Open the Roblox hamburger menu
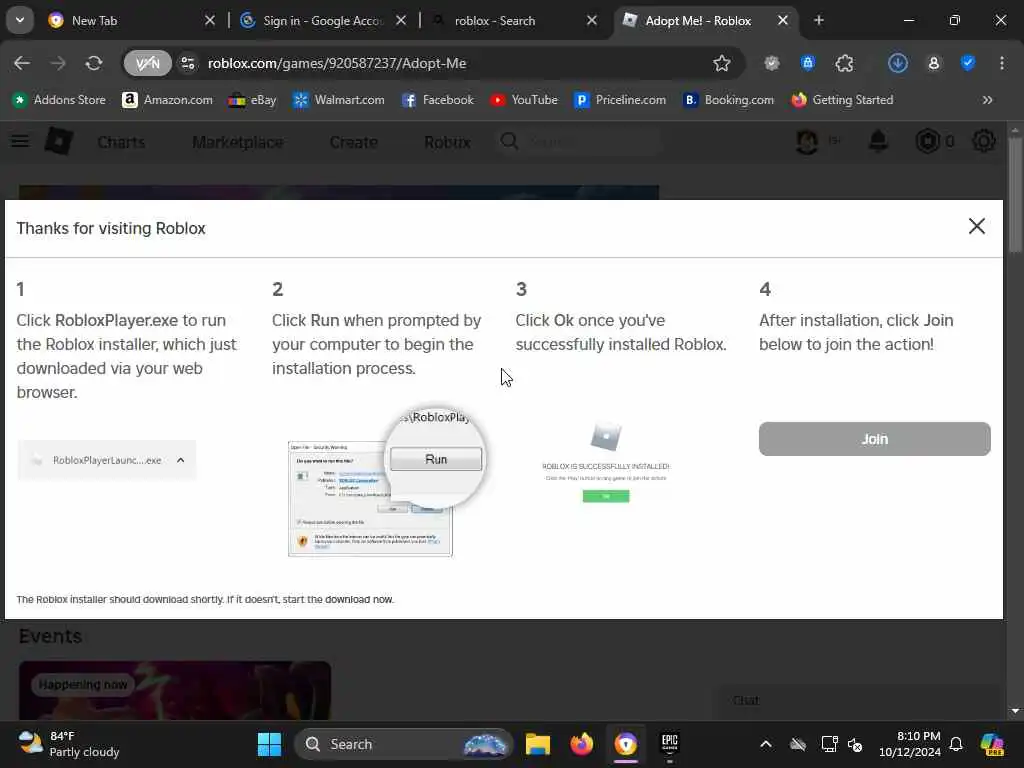Viewport: 1024px width, 768px height. click(x=20, y=142)
